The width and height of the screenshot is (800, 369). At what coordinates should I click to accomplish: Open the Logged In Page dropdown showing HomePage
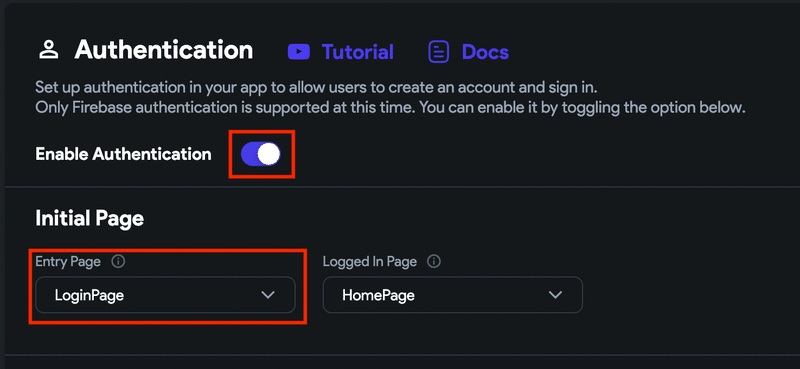pos(453,294)
